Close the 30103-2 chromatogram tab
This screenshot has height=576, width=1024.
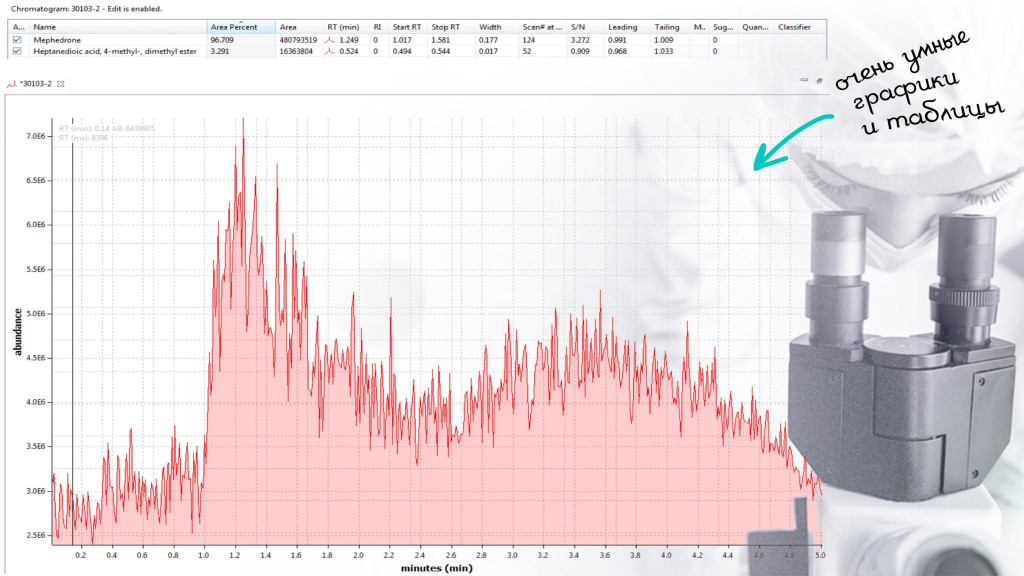(61, 85)
